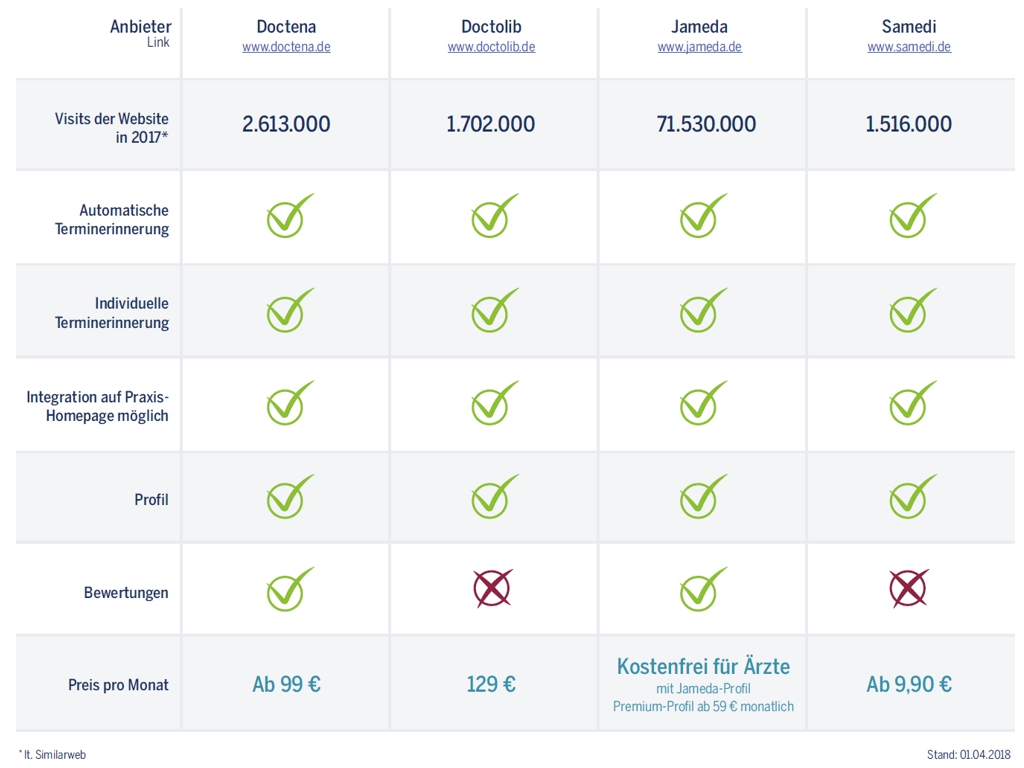Follow the www.samedi.de link

(x=909, y=47)
